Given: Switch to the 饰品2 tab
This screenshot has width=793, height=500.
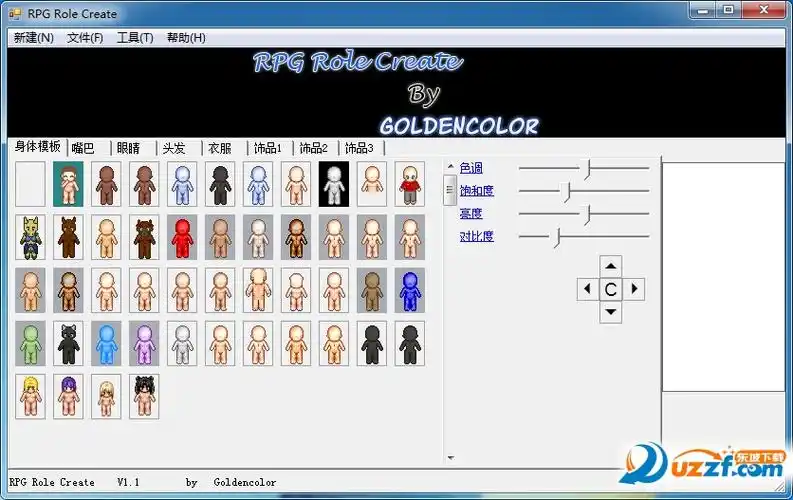Looking at the screenshot, I should [x=316, y=148].
